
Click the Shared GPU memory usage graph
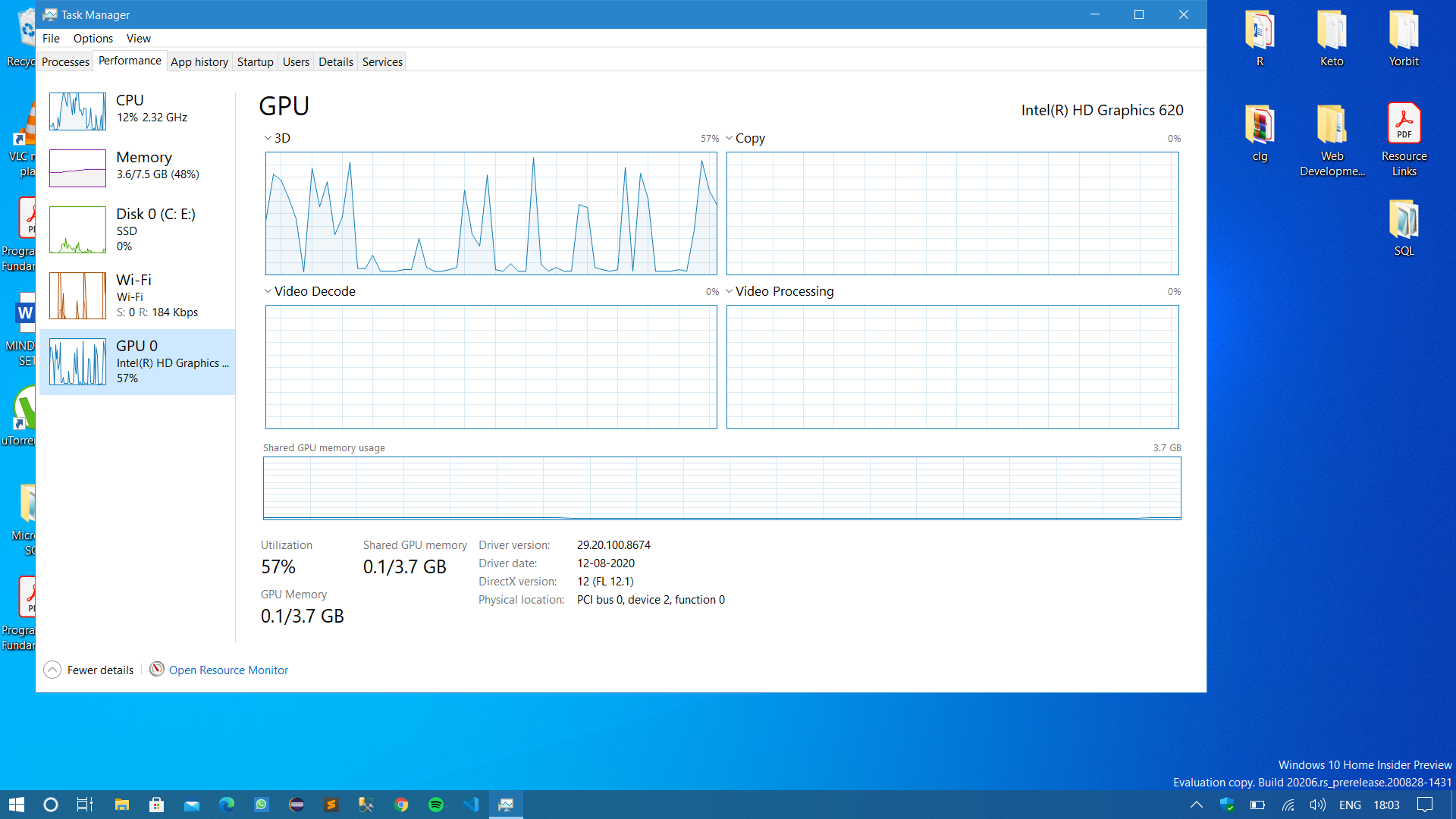tap(721, 488)
